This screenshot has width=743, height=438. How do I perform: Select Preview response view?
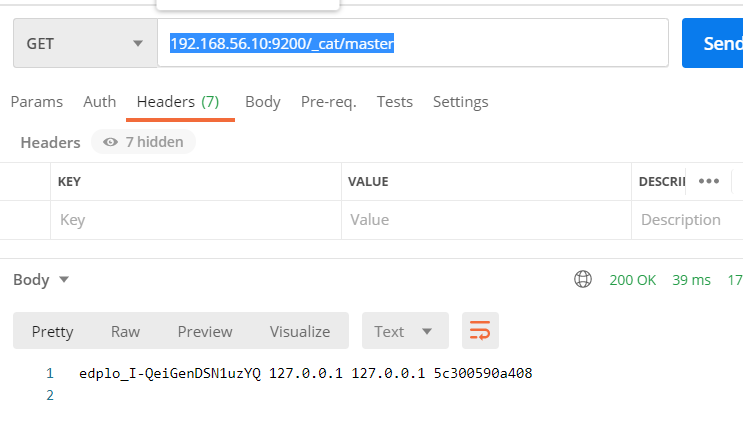[205, 331]
